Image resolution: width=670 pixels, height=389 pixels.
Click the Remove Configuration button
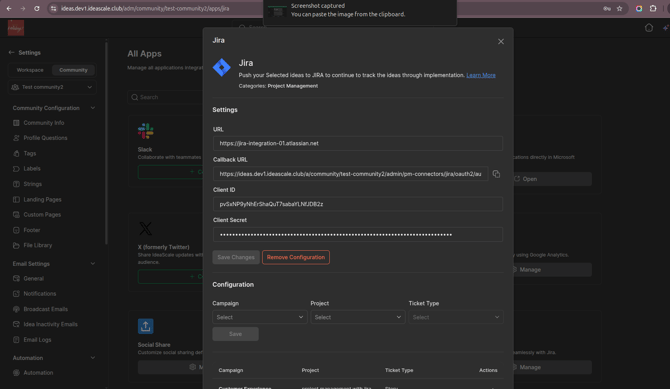296,257
